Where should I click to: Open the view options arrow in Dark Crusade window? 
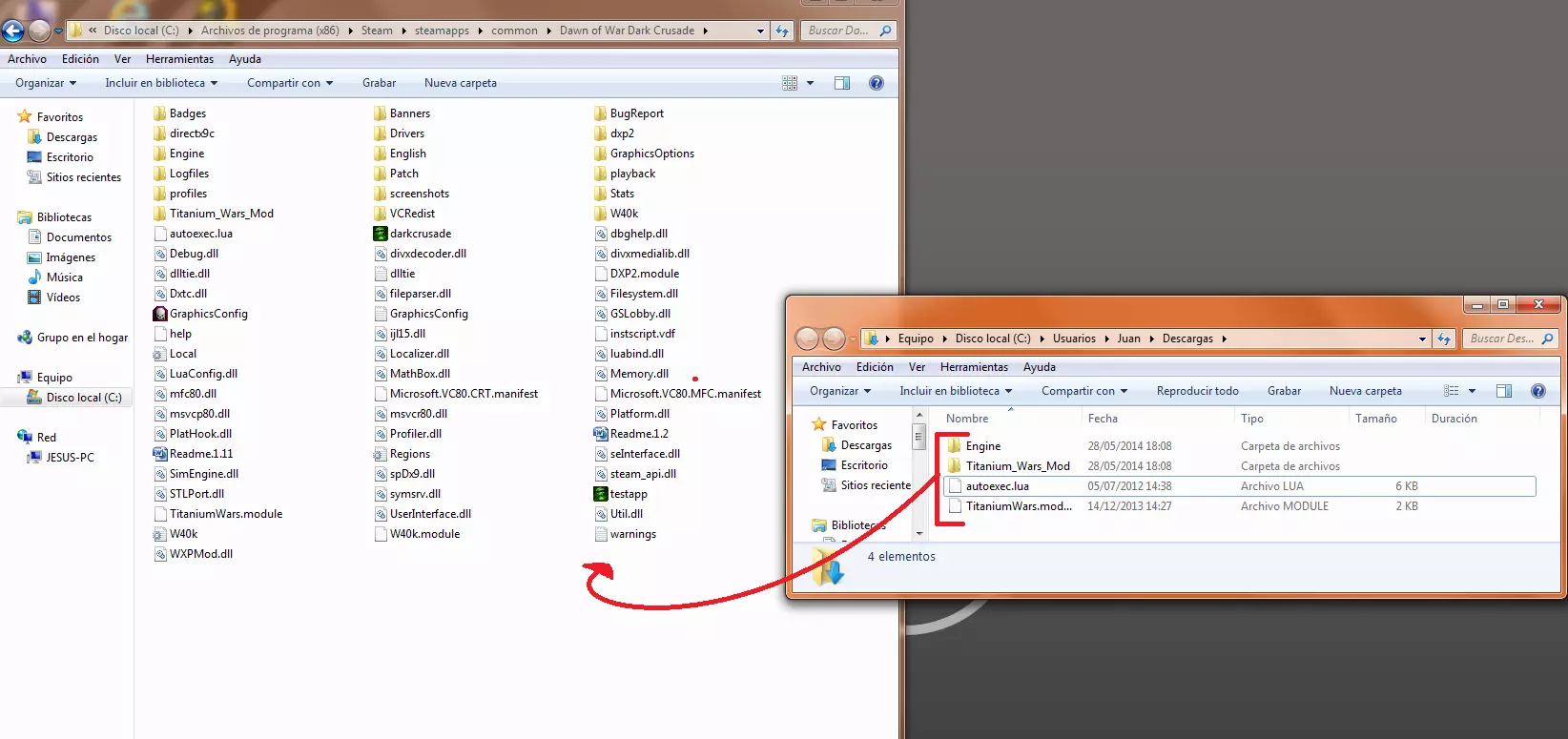coord(811,83)
